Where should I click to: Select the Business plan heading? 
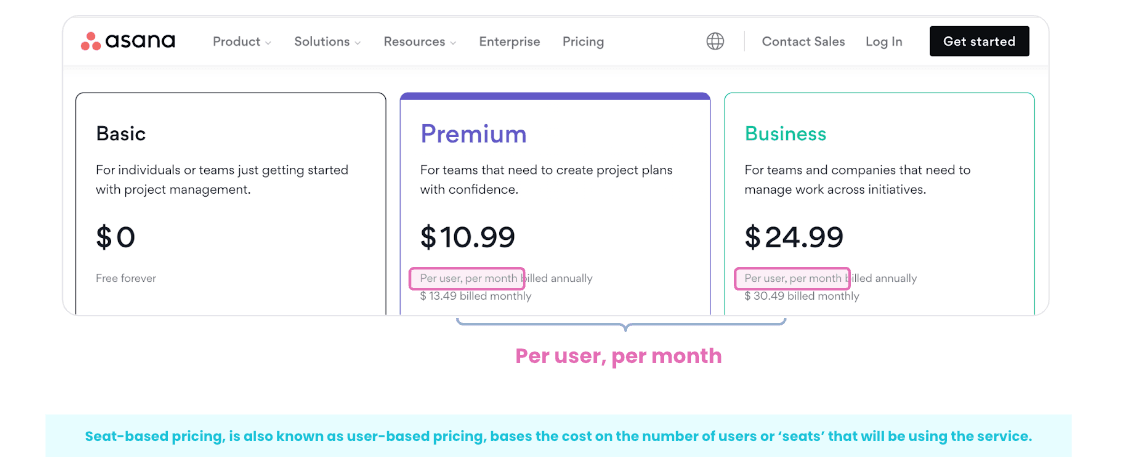[785, 134]
